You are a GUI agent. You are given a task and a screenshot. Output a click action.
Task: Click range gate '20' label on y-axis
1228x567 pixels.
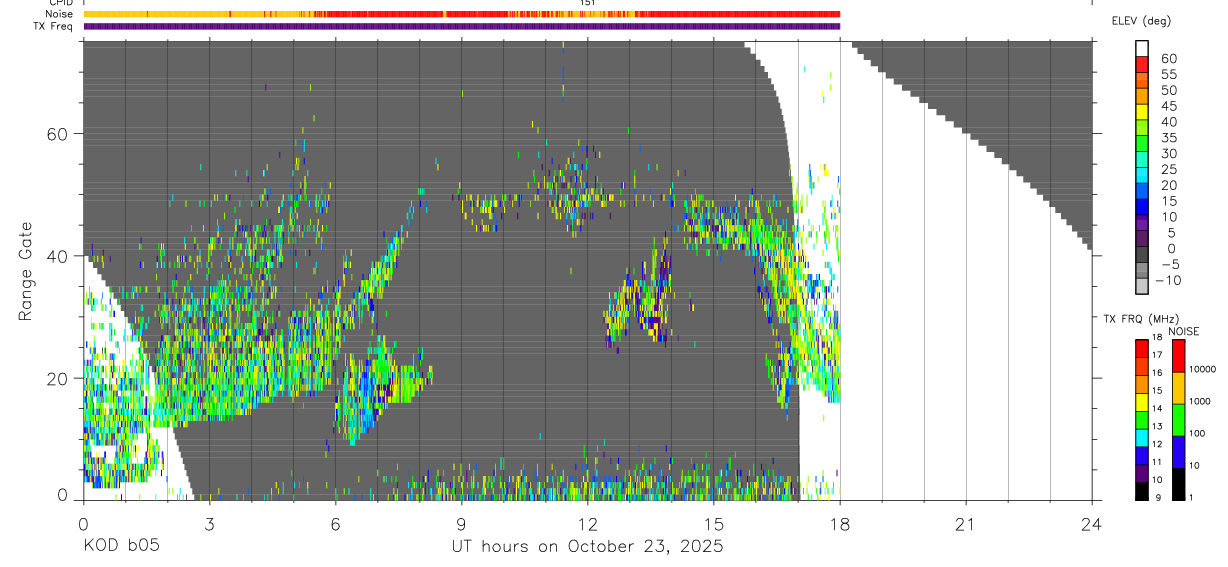57,378
